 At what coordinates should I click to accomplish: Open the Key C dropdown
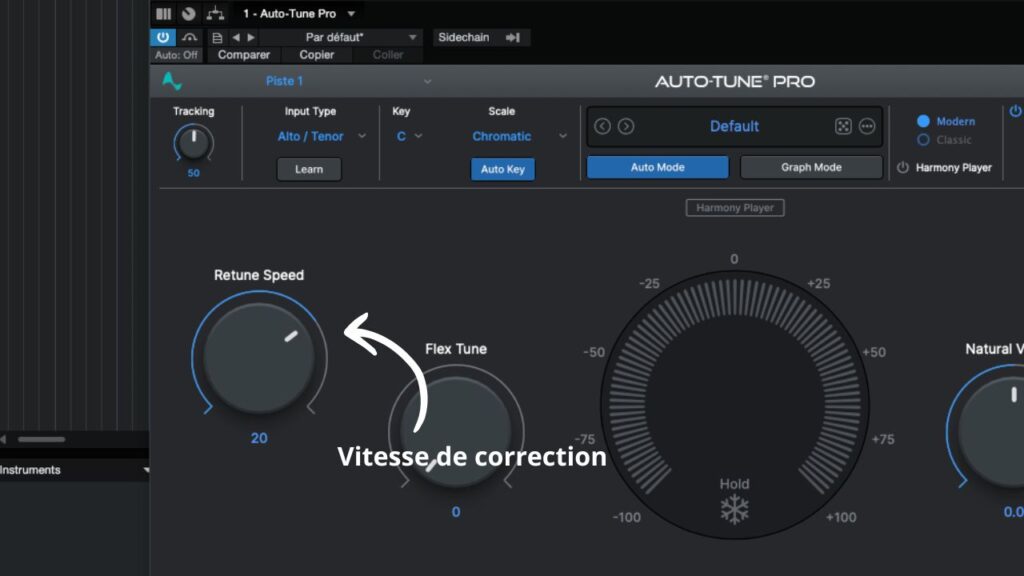click(409, 136)
